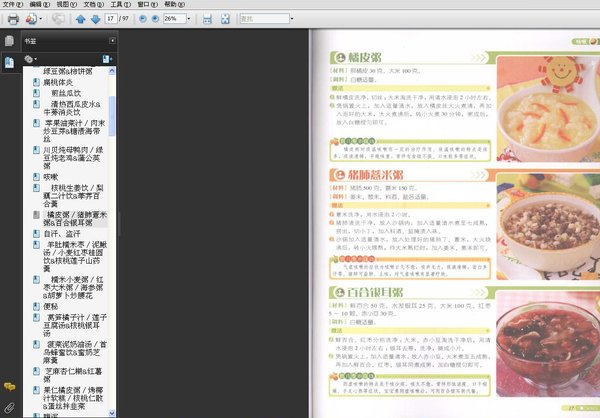The width and height of the screenshot is (600, 418).
Task: Expand the collaborate icon dropdown arrow
Action: coord(41,19)
